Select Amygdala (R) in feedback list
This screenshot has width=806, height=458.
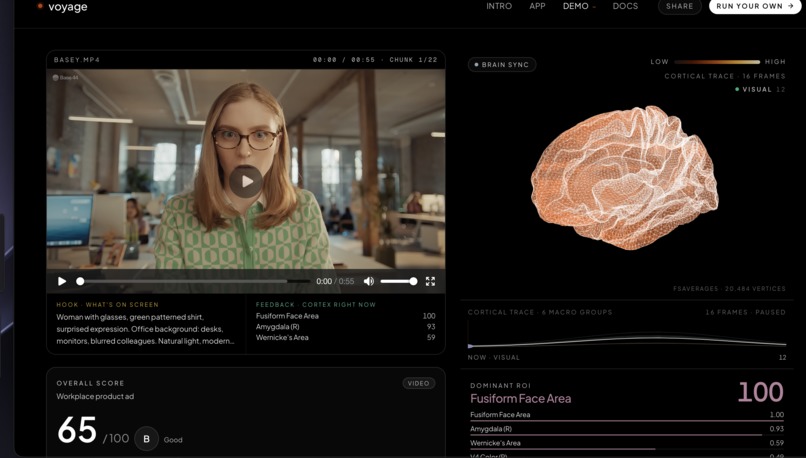(345, 327)
